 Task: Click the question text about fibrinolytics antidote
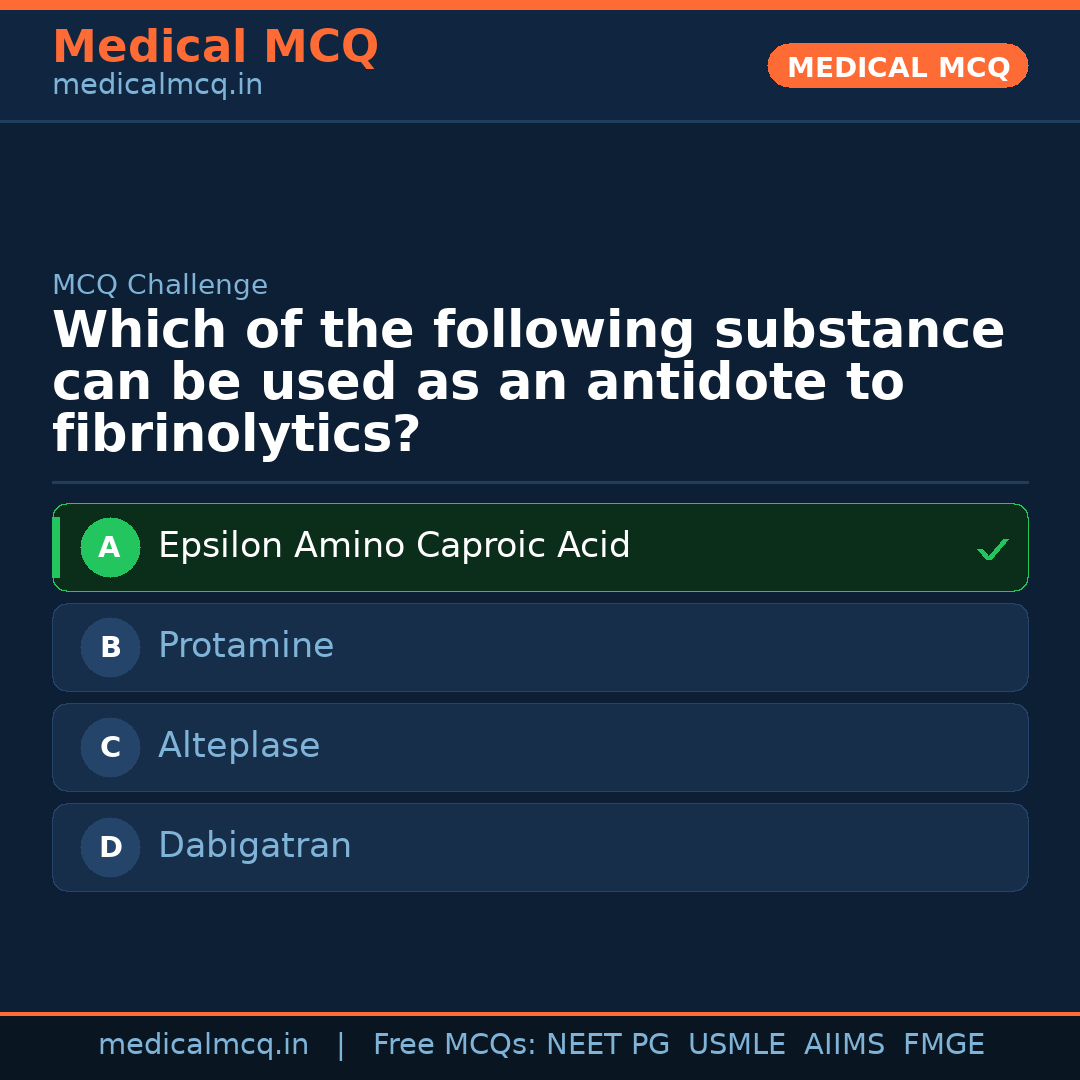point(528,381)
